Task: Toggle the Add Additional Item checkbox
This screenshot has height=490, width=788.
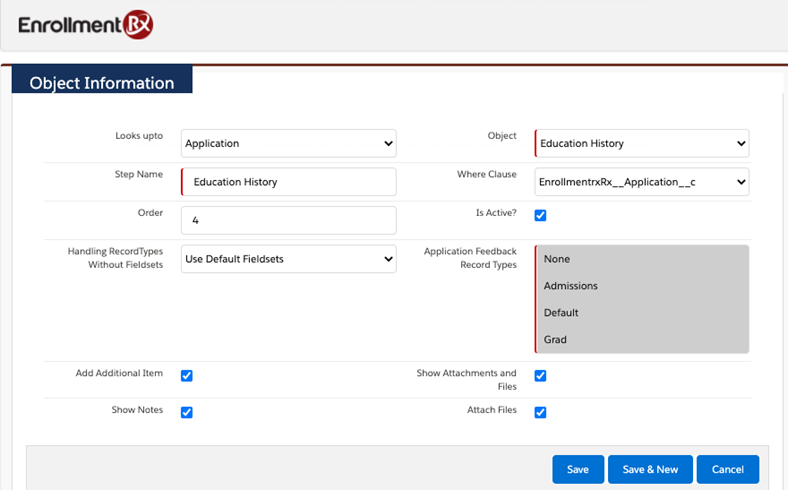Action: pos(187,376)
